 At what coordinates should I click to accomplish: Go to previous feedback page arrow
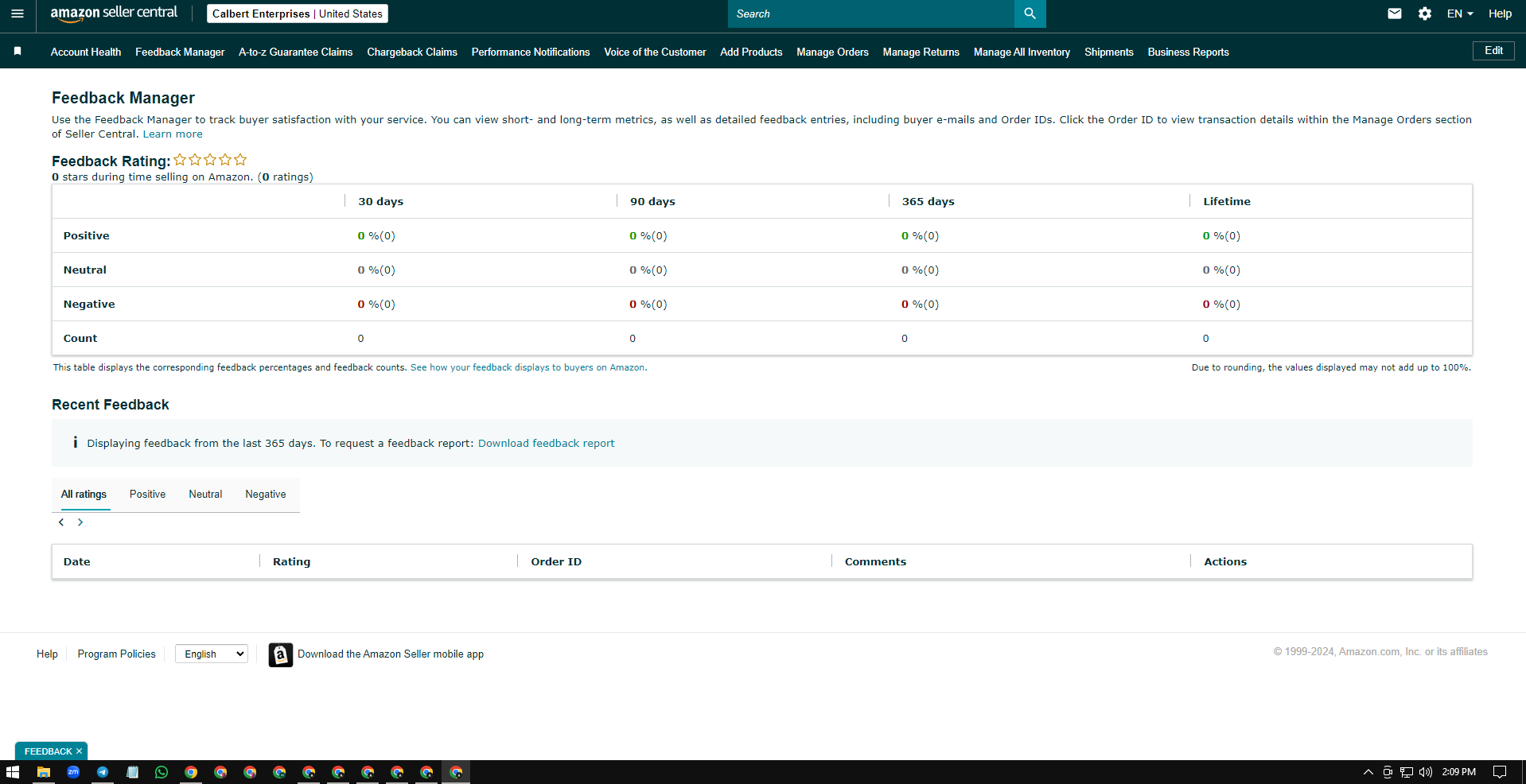(x=61, y=522)
